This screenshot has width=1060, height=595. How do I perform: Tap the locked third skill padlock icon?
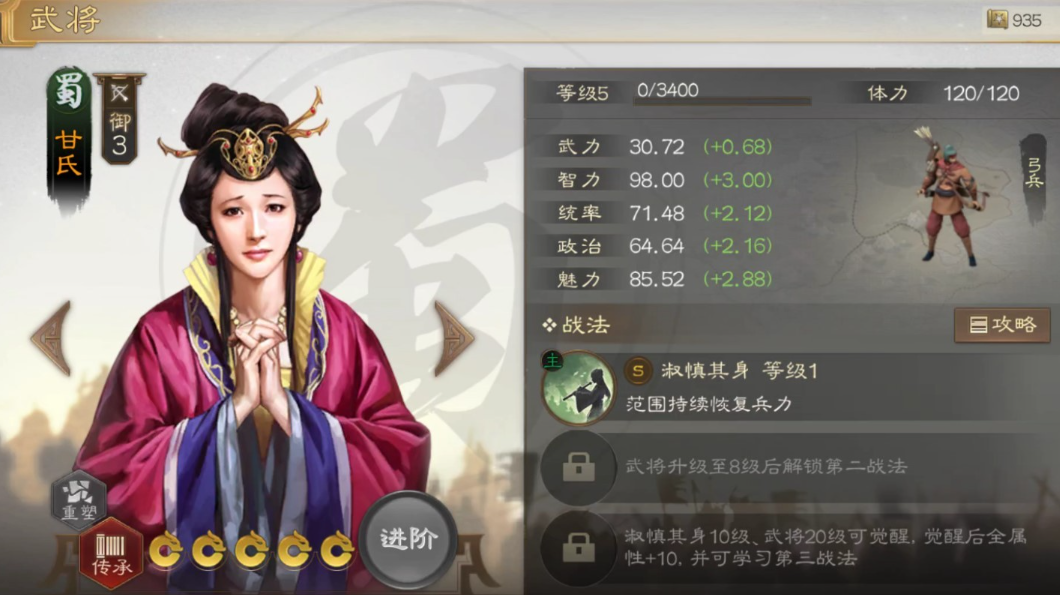[x=579, y=548]
